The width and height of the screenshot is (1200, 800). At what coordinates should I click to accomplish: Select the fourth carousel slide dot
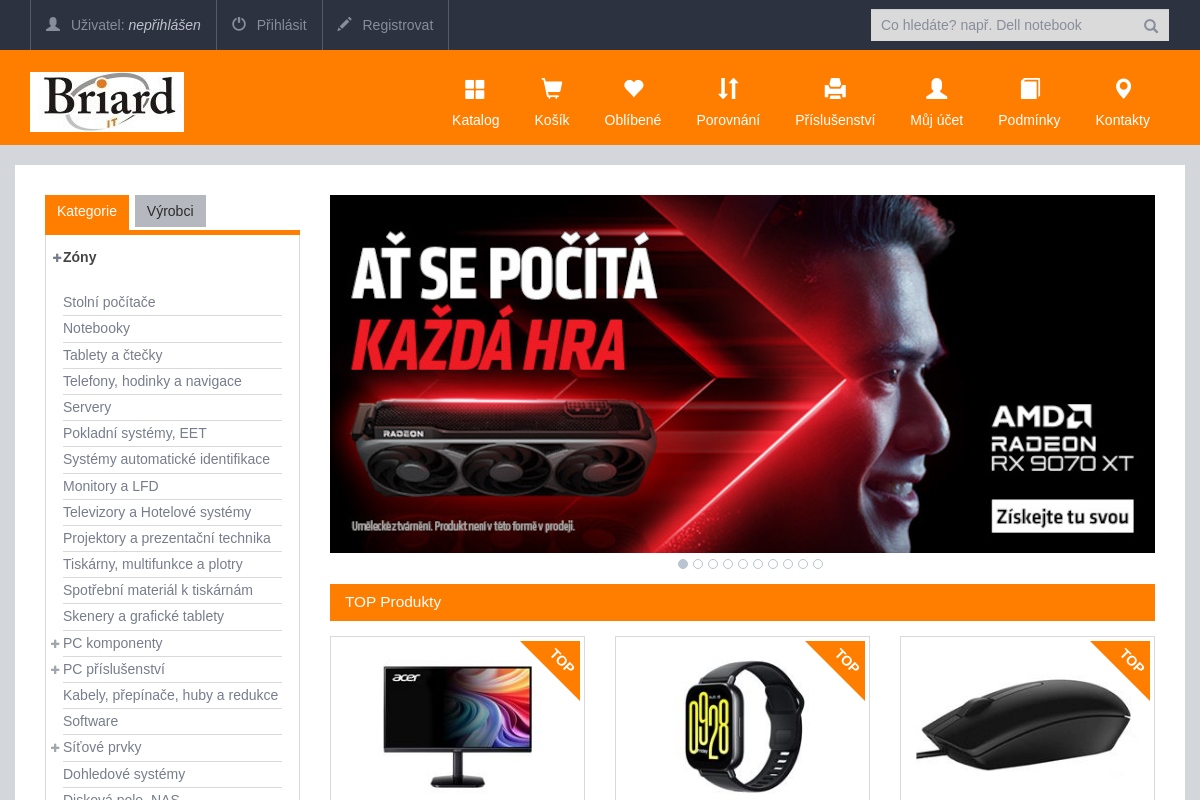click(728, 564)
